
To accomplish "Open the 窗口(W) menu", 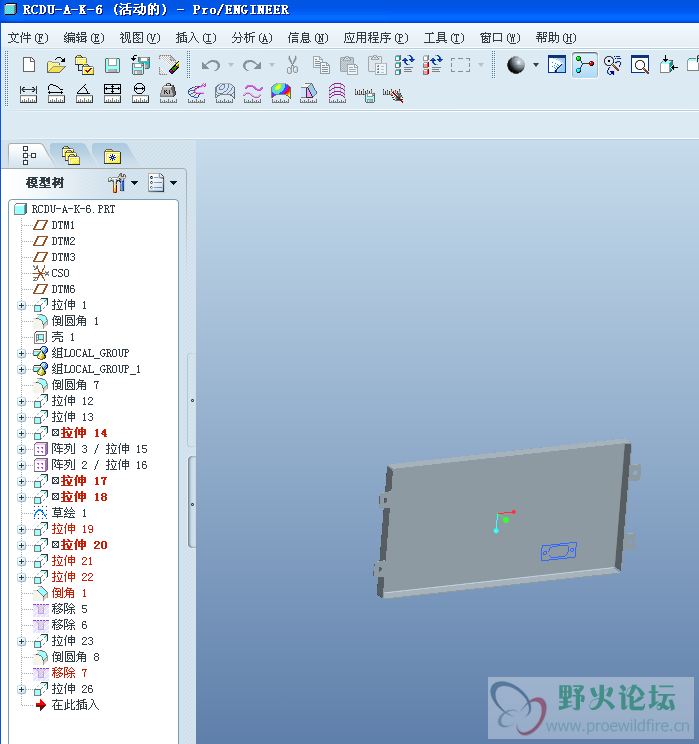I will [500, 37].
